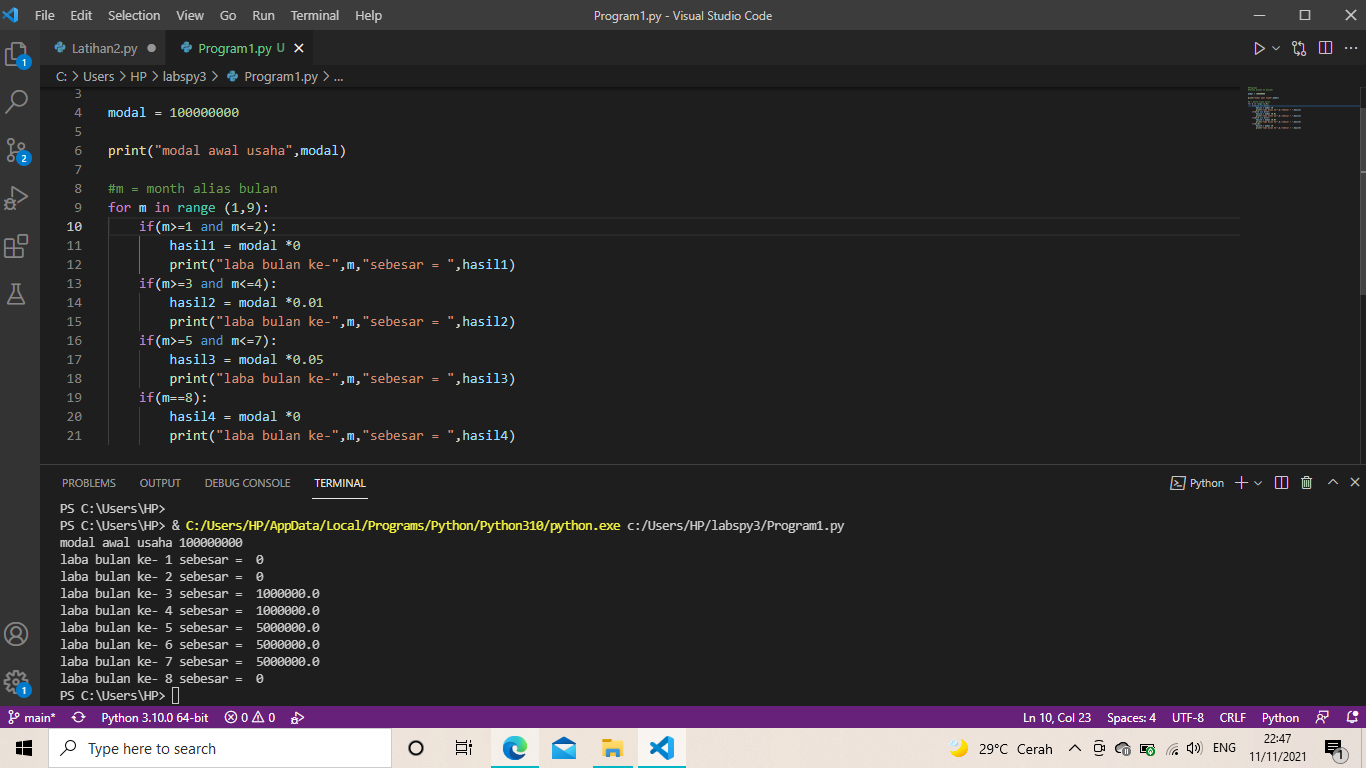Open the Run and Debug view
The image size is (1366, 768).
point(17,198)
